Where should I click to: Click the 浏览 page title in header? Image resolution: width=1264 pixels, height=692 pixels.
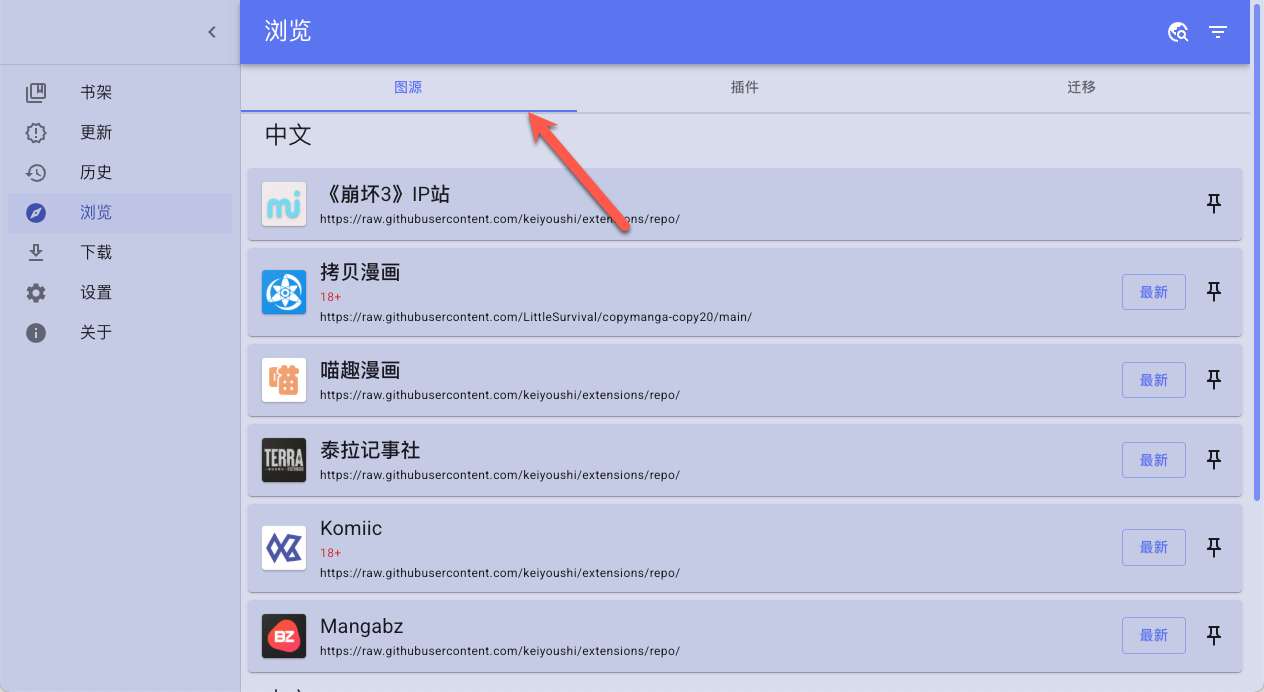click(288, 31)
